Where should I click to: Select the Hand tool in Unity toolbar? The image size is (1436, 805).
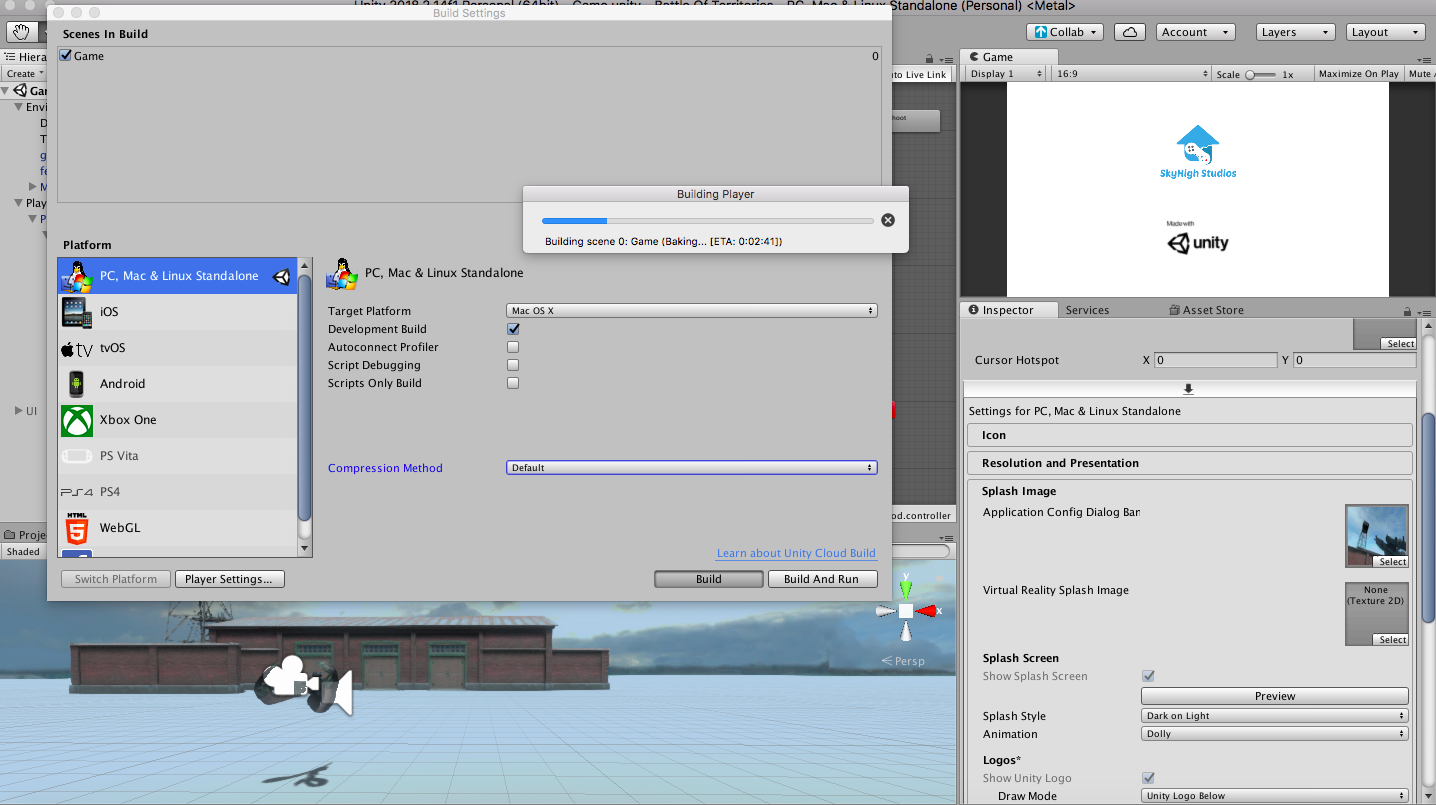[x=21, y=32]
